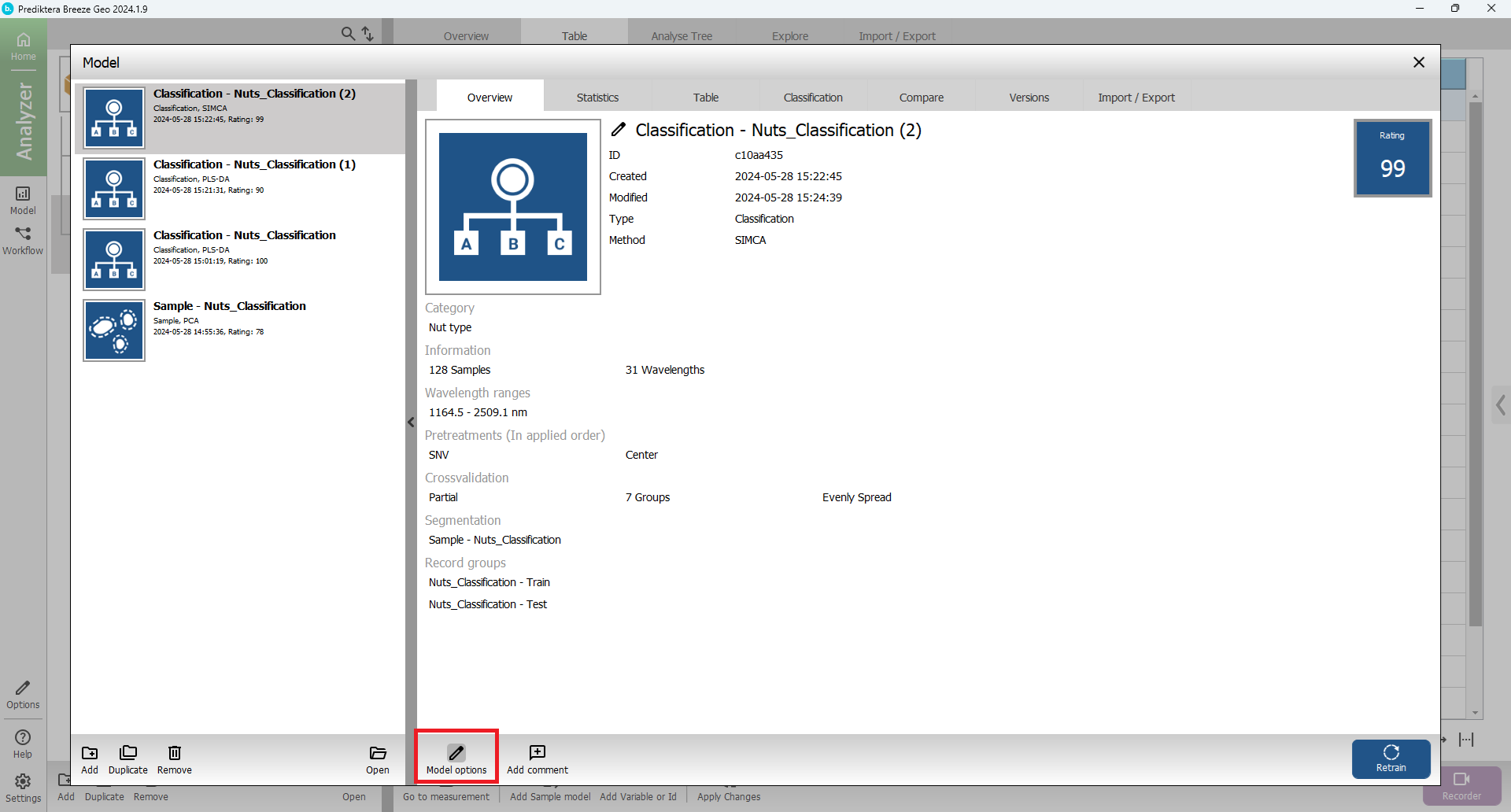The image size is (1511, 812).
Task: Edit model name with pencil icon
Action: [x=619, y=130]
